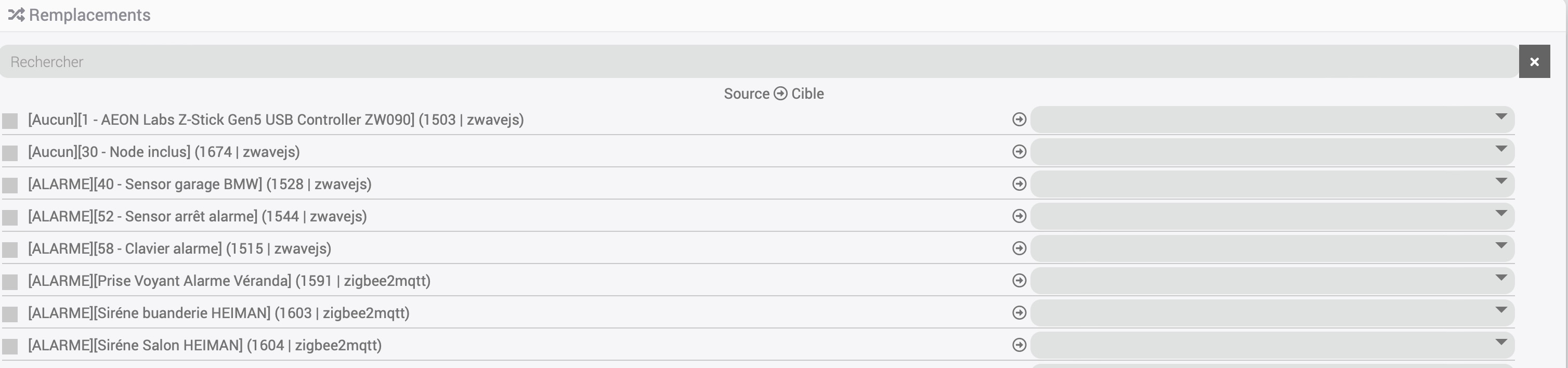Click the arrow icon in Source Cible header
The width and height of the screenshot is (1568, 368).
pos(780,94)
